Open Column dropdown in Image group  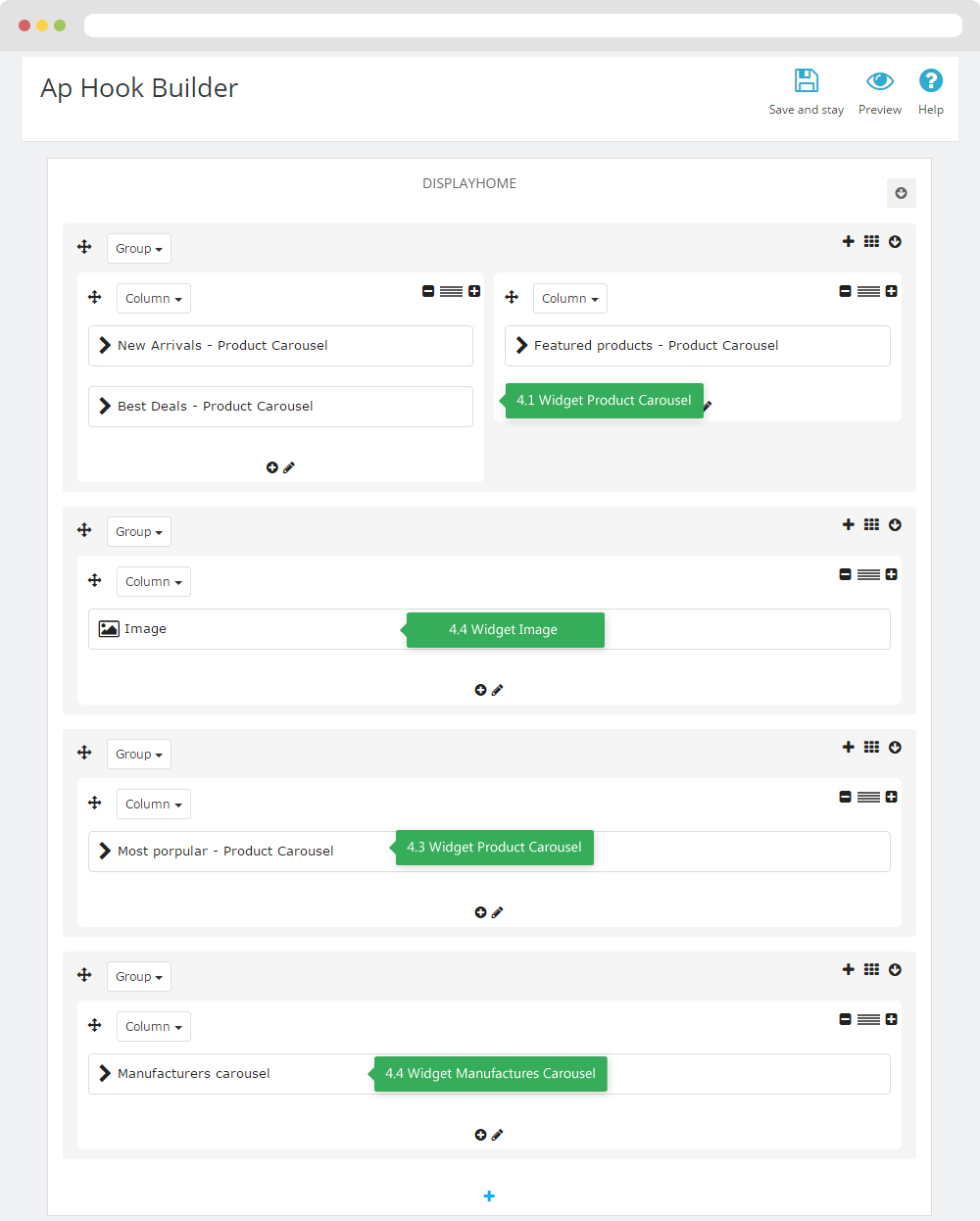pyautogui.click(x=154, y=581)
